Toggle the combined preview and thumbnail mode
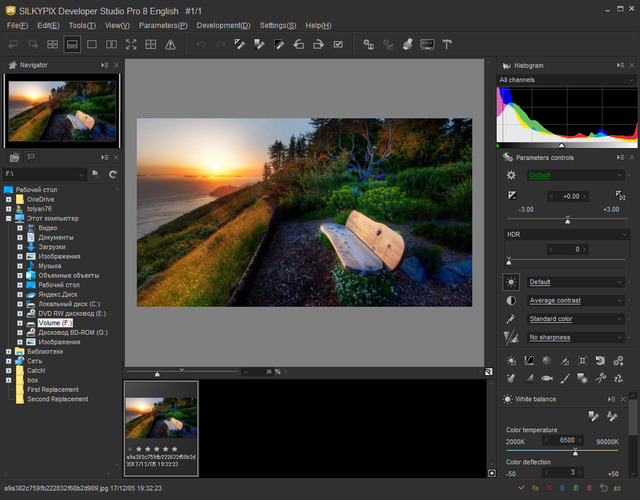Viewport: 640px width, 500px height. coord(72,45)
